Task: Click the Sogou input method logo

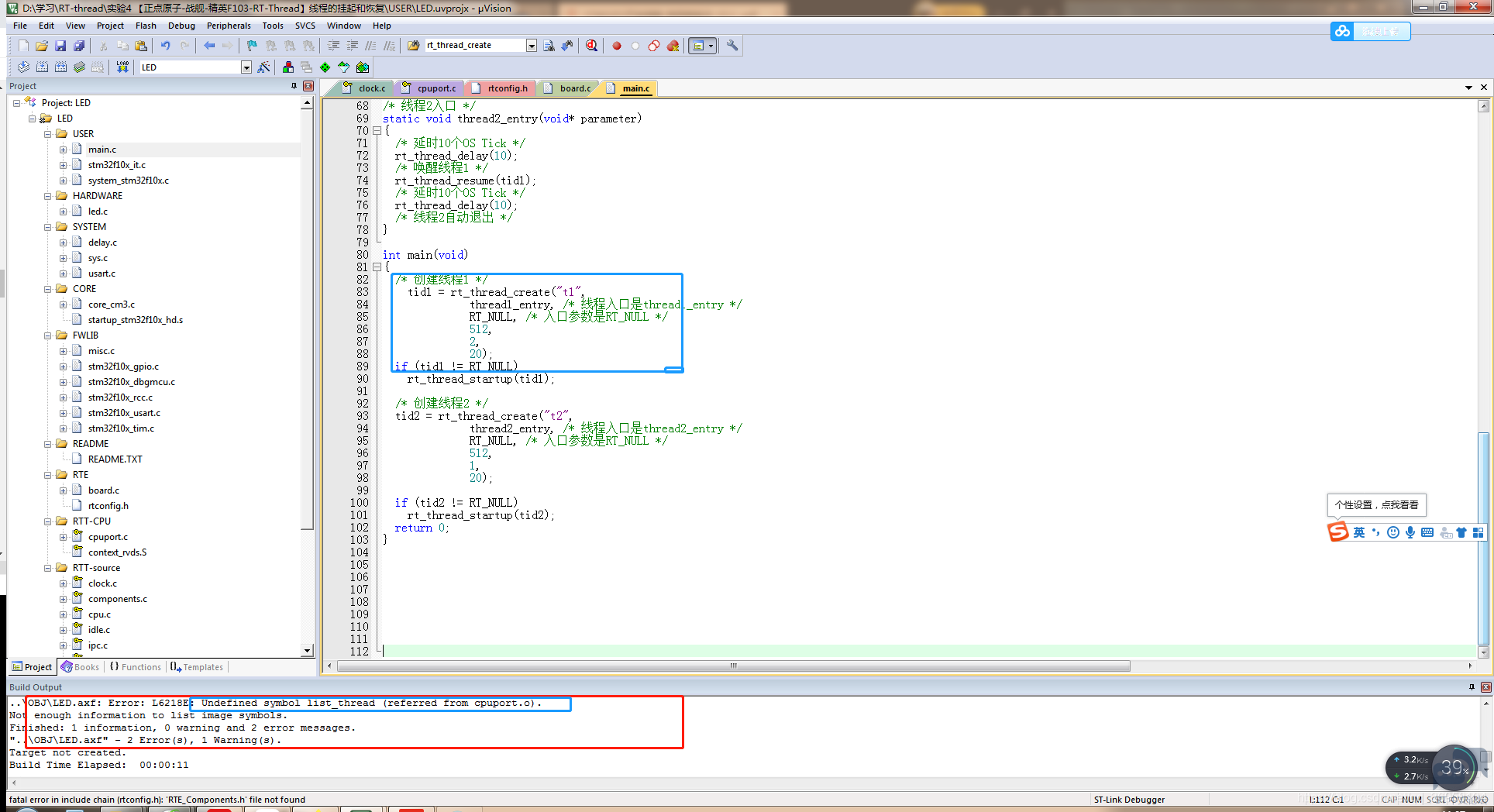Action: [x=1338, y=532]
